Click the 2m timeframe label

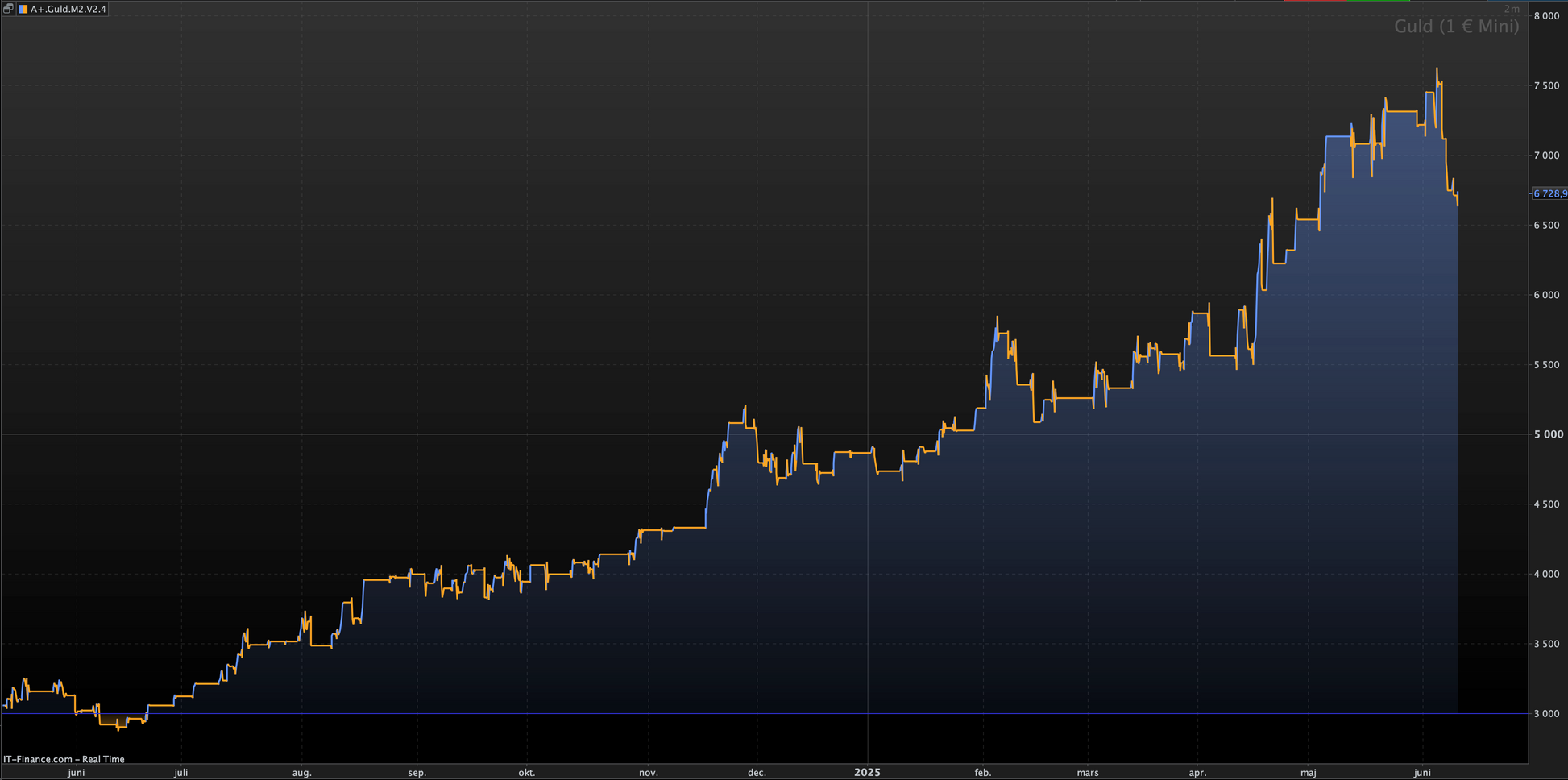1512,9
